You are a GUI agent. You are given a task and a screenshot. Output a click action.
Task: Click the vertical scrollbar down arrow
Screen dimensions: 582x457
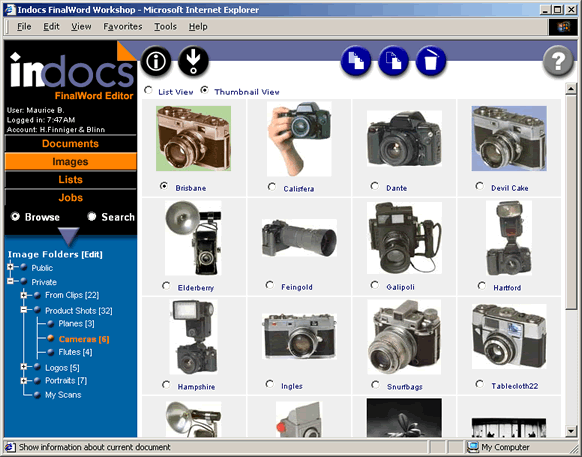(571, 431)
